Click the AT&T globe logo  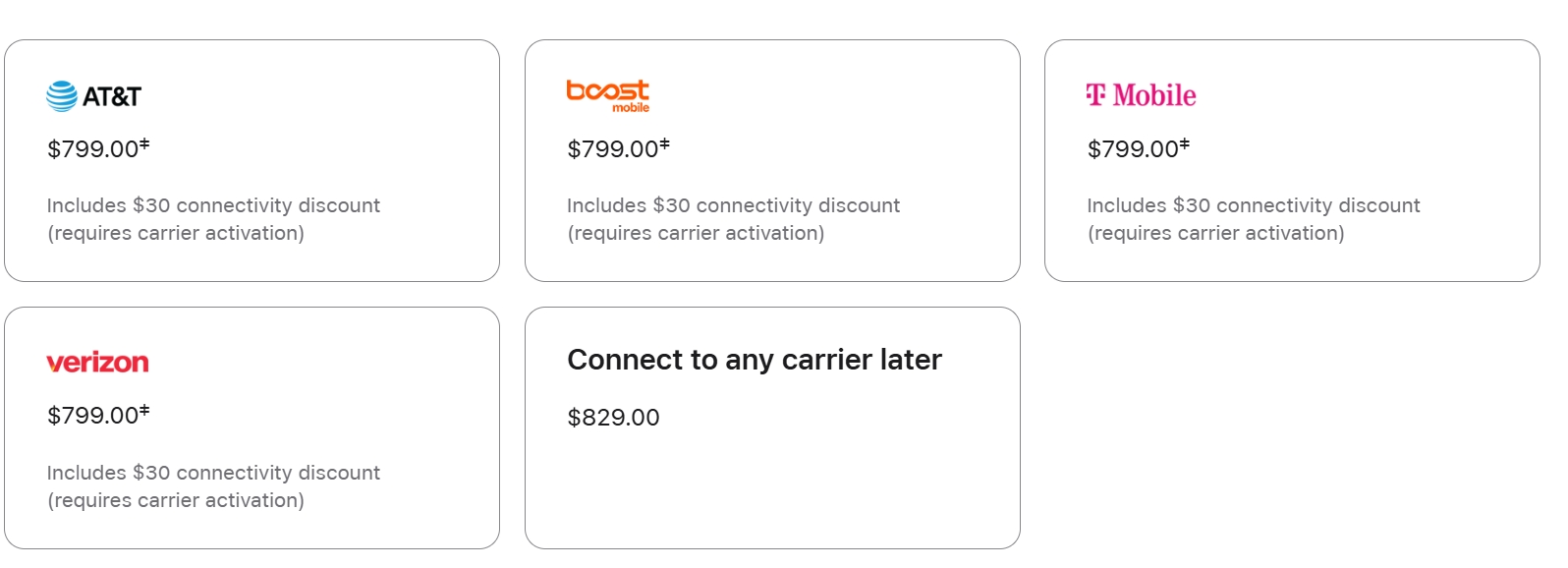(62, 96)
